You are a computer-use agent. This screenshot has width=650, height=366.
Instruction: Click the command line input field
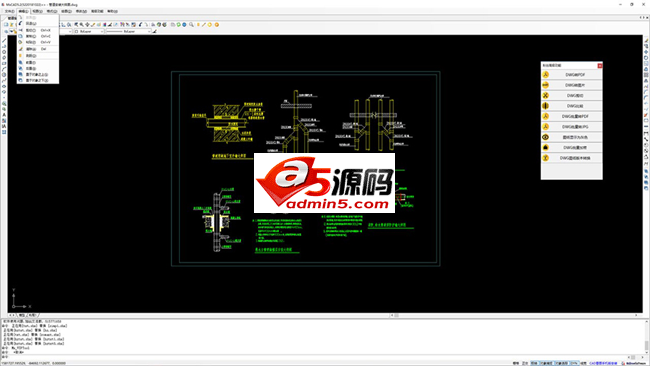coord(315,357)
